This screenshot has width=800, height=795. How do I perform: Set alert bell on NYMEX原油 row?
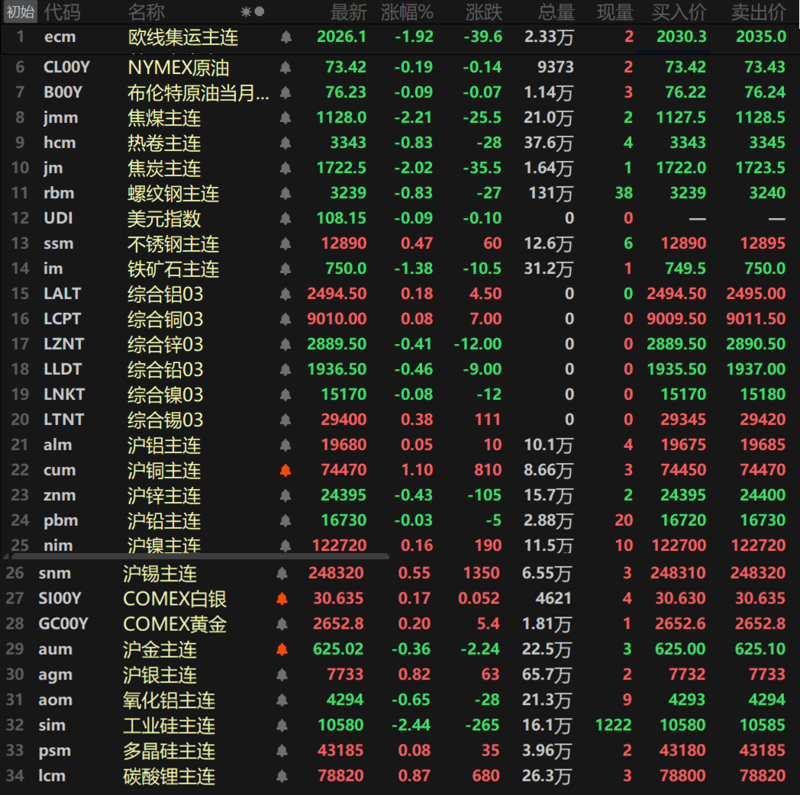(x=286, y=68)
